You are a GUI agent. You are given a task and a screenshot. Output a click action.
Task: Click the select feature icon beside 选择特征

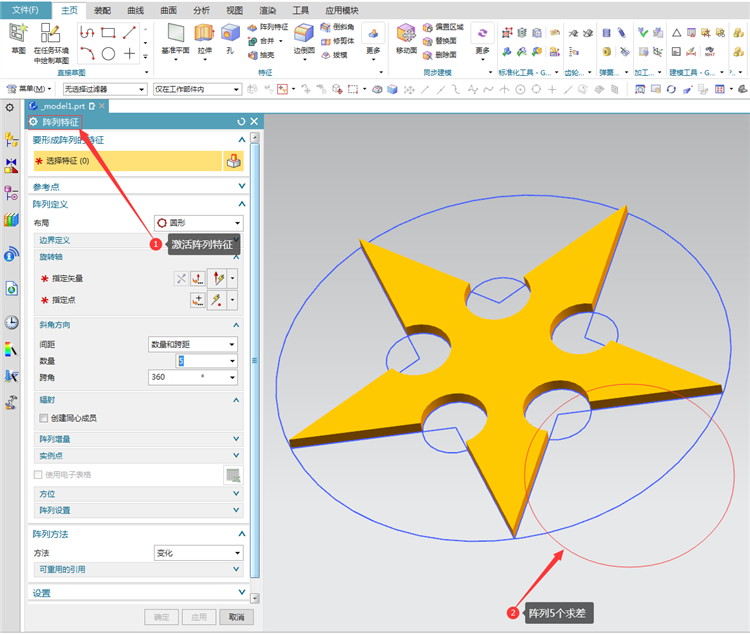click(x=233, y=161)
